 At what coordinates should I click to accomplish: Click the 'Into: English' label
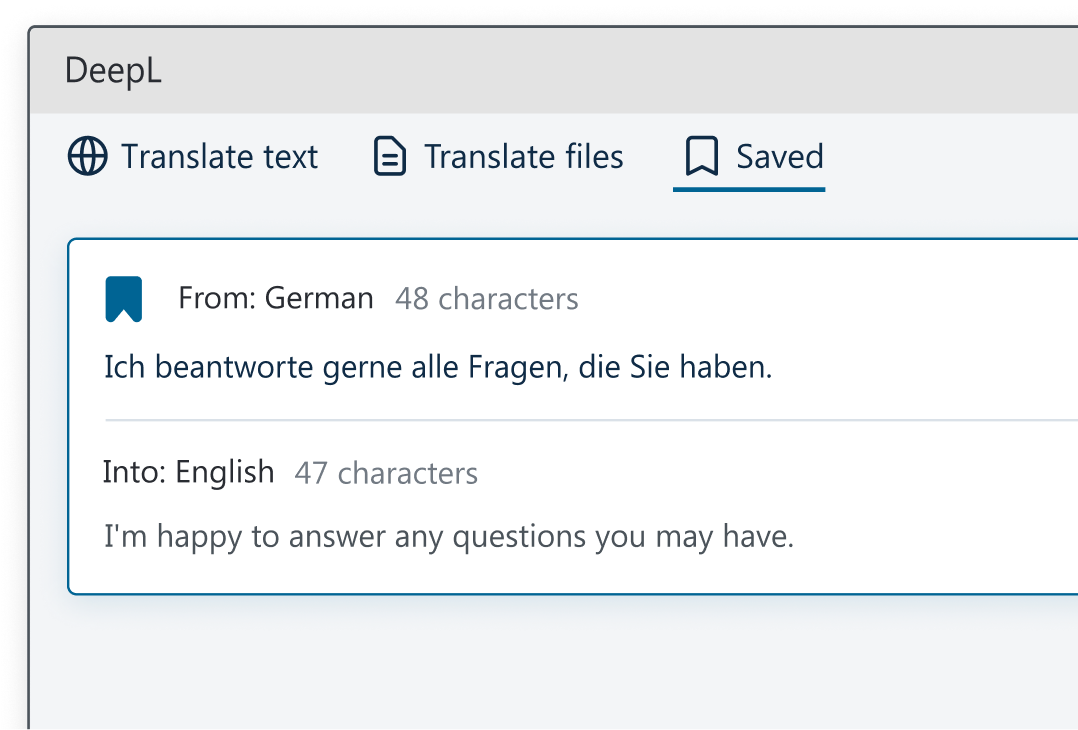click(188, 472)
